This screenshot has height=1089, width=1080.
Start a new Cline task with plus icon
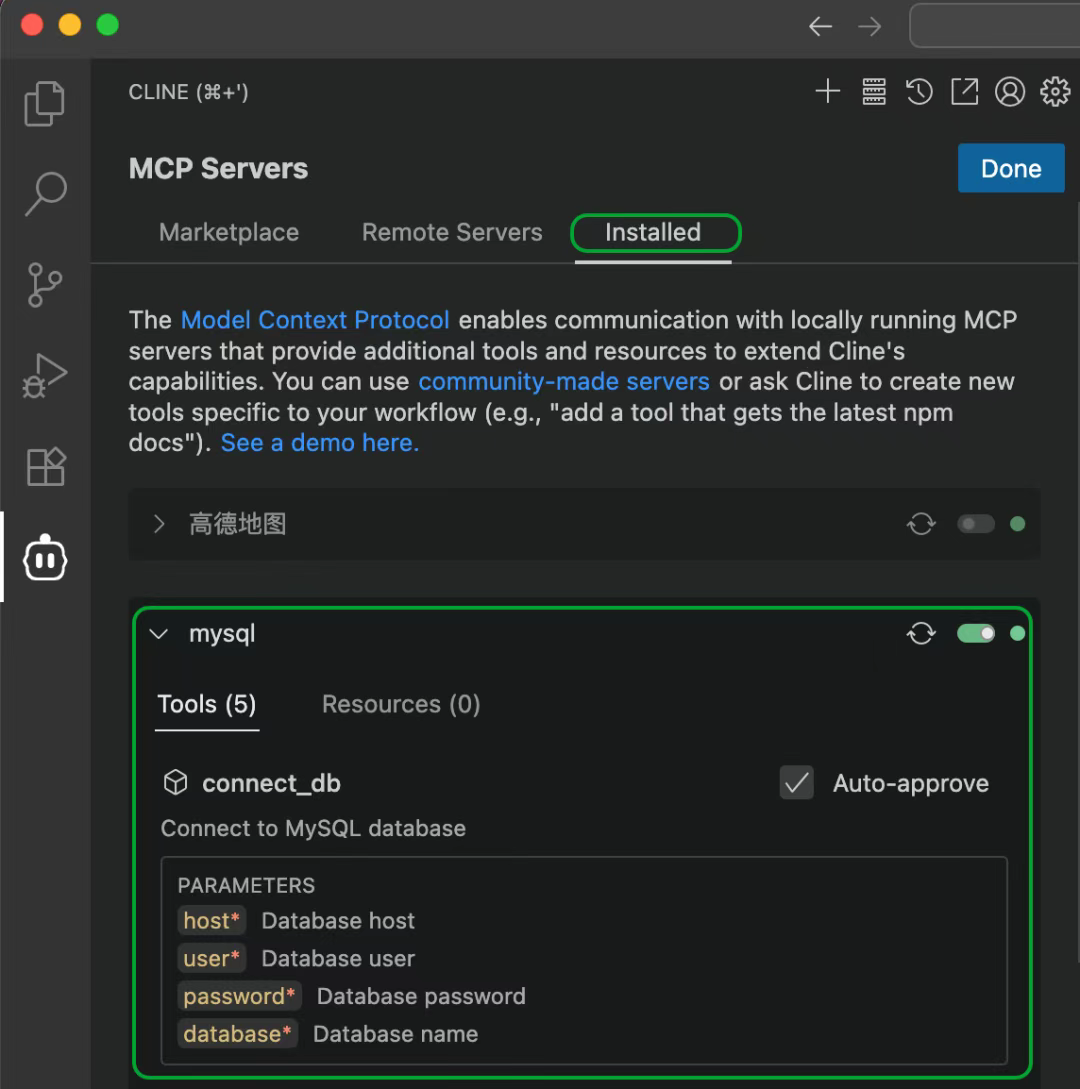pos(828,92)
